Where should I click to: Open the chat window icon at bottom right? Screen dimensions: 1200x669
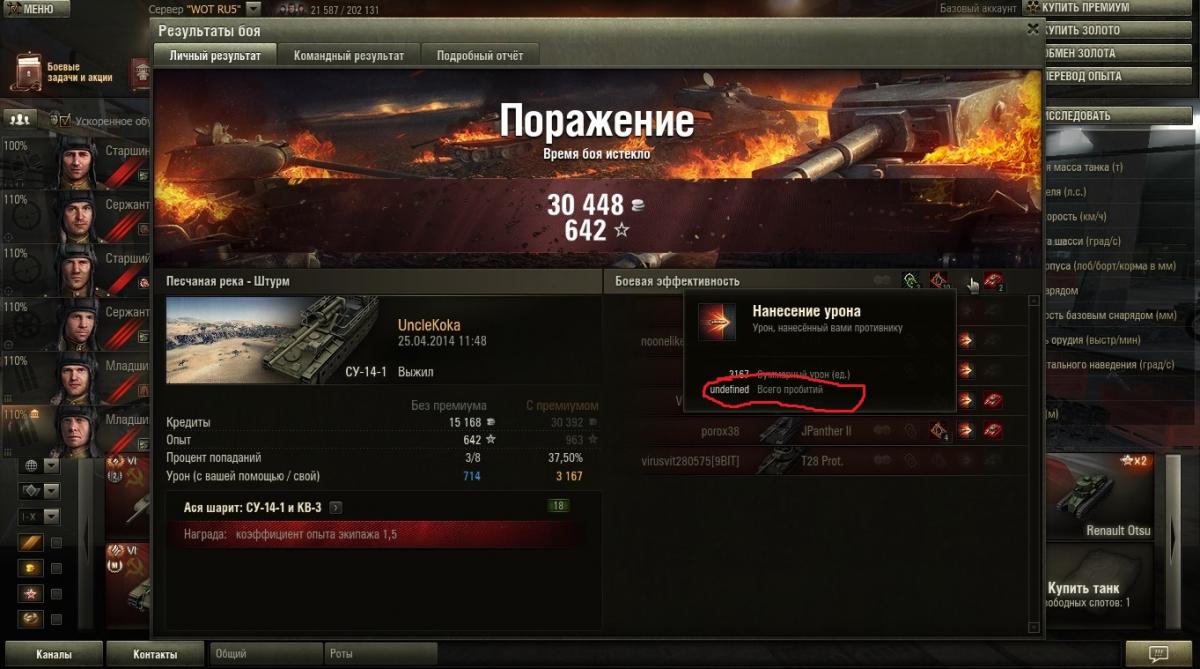(1157, 654)
